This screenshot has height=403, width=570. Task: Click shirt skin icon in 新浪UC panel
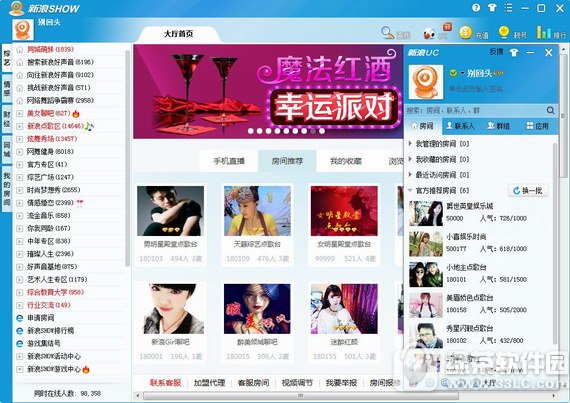pos(514,53)
